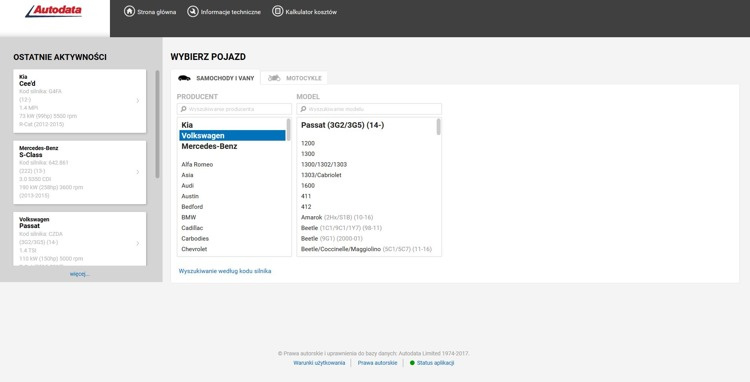Viewport: 750px width, 382px height.
Task: Click the home icon beside Strona główna
Action: [x=129, y=11]
